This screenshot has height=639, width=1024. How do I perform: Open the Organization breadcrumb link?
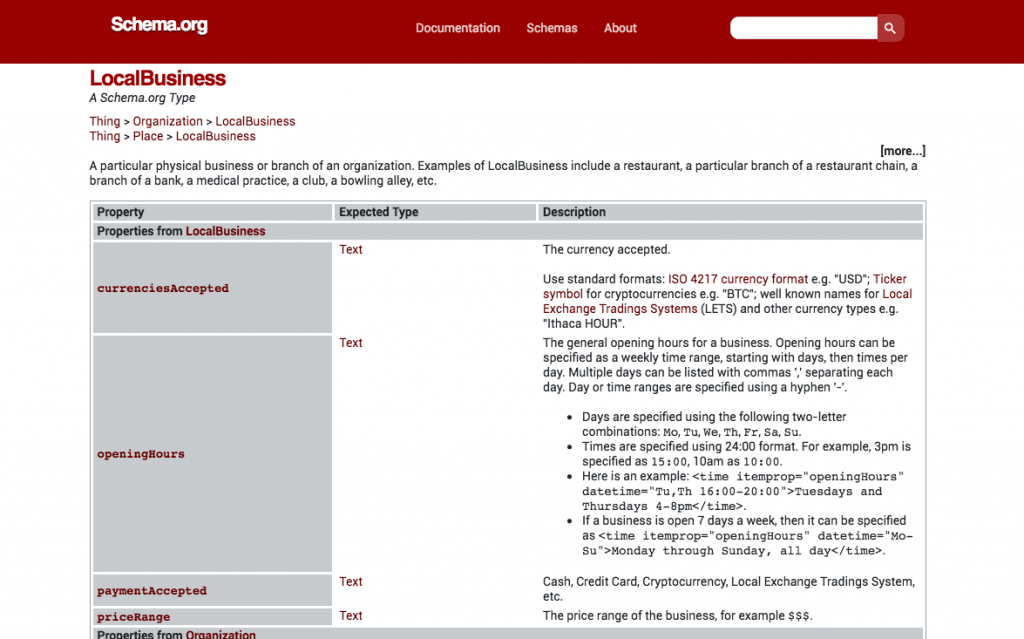pyautogui.click(x=168, y=122)
